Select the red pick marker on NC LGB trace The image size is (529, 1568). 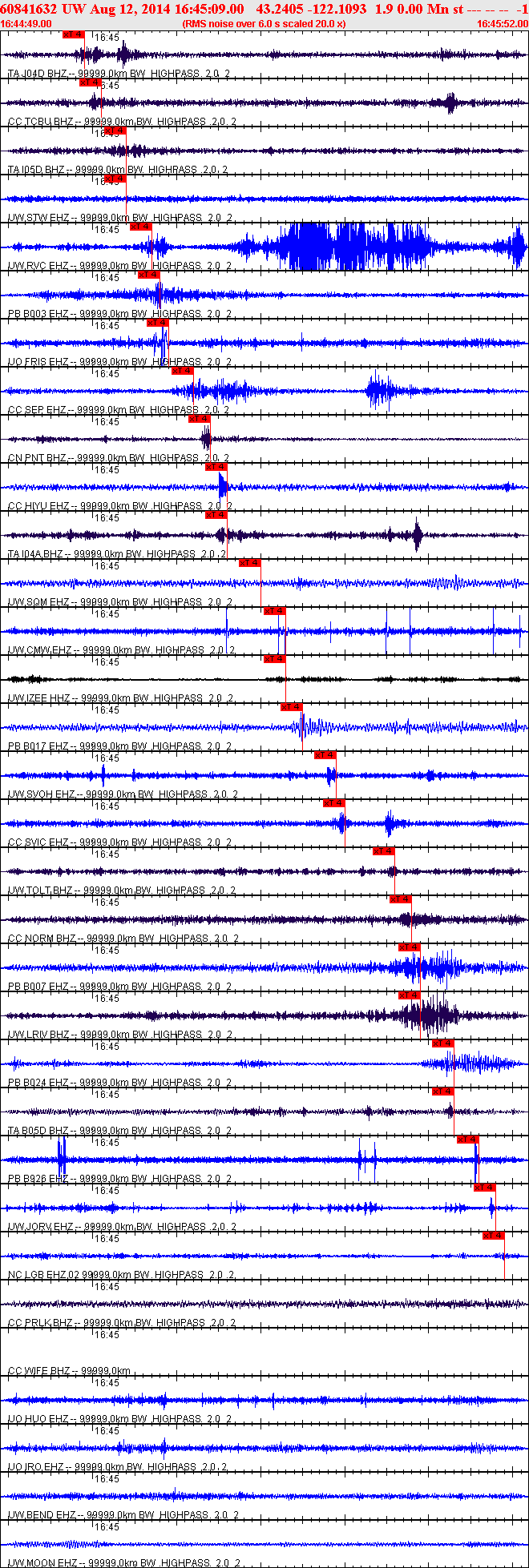[x=494, y=1236]
